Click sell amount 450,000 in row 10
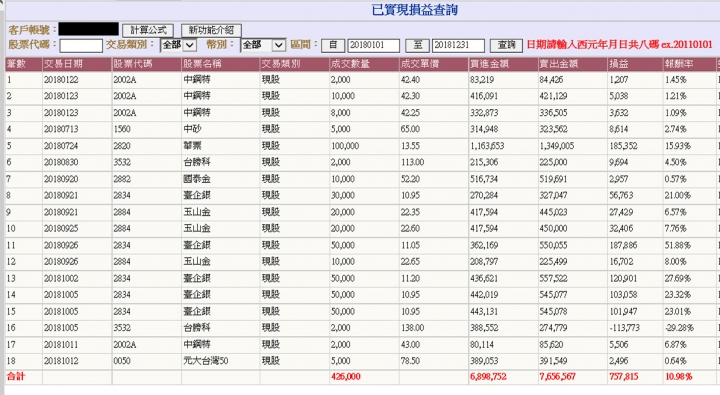The height and width of the screenshot is (395, 720). 553,229
